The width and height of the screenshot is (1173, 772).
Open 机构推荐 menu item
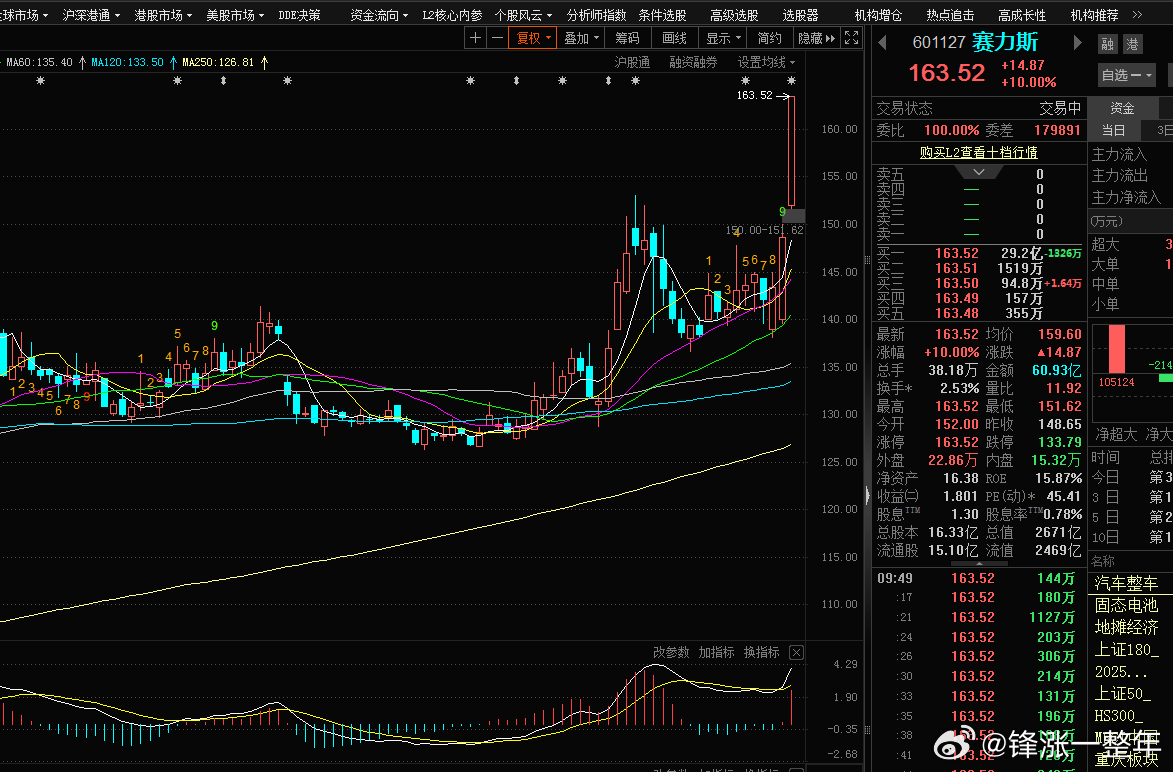[x=1094, y=15]
